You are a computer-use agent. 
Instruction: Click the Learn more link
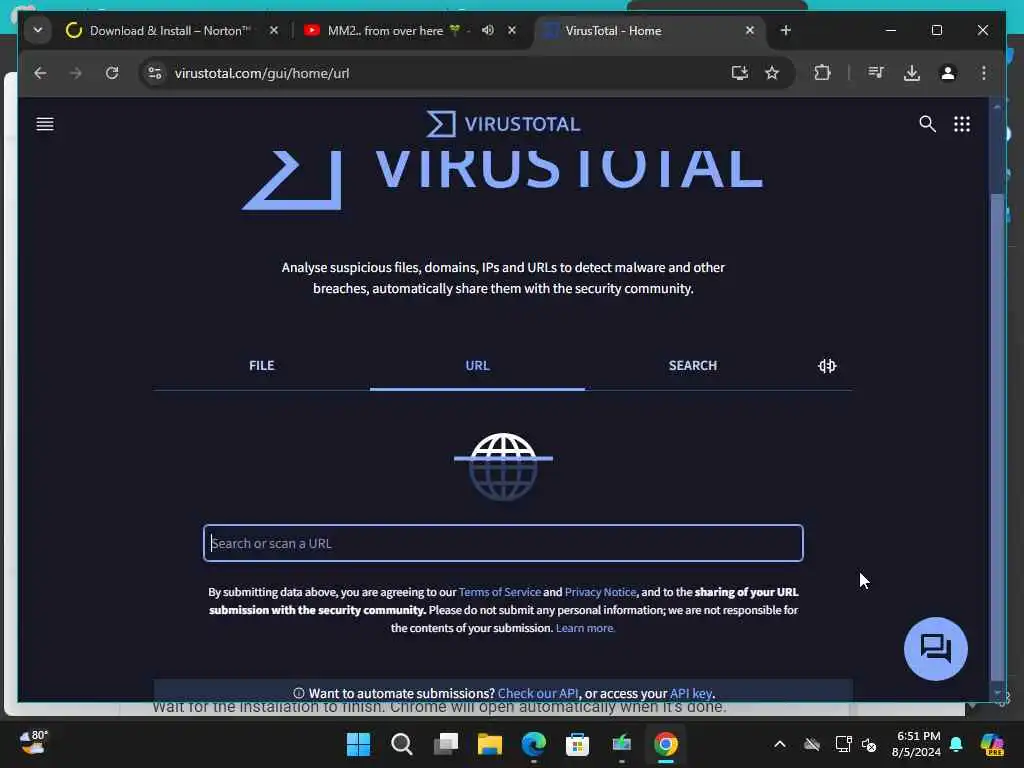585,628
